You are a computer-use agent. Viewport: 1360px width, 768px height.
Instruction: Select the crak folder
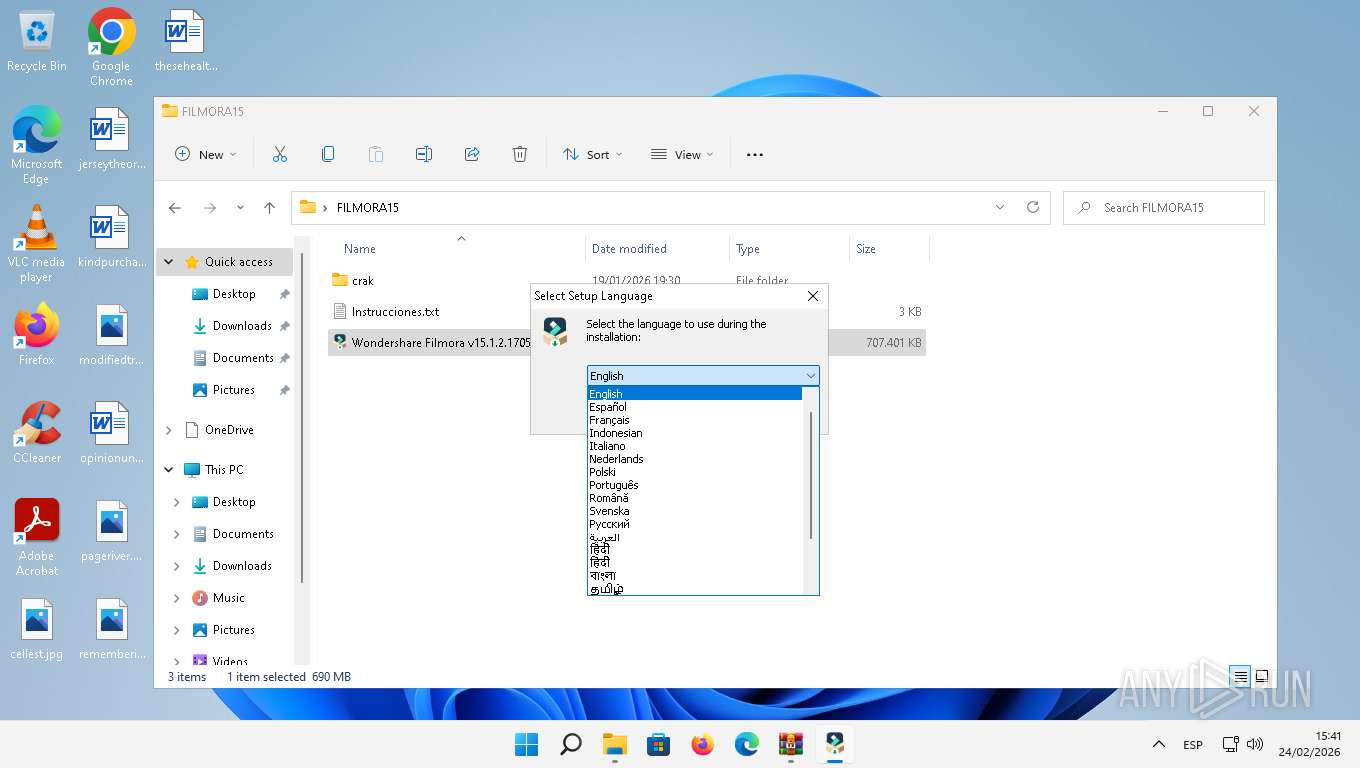coord(363,281)
